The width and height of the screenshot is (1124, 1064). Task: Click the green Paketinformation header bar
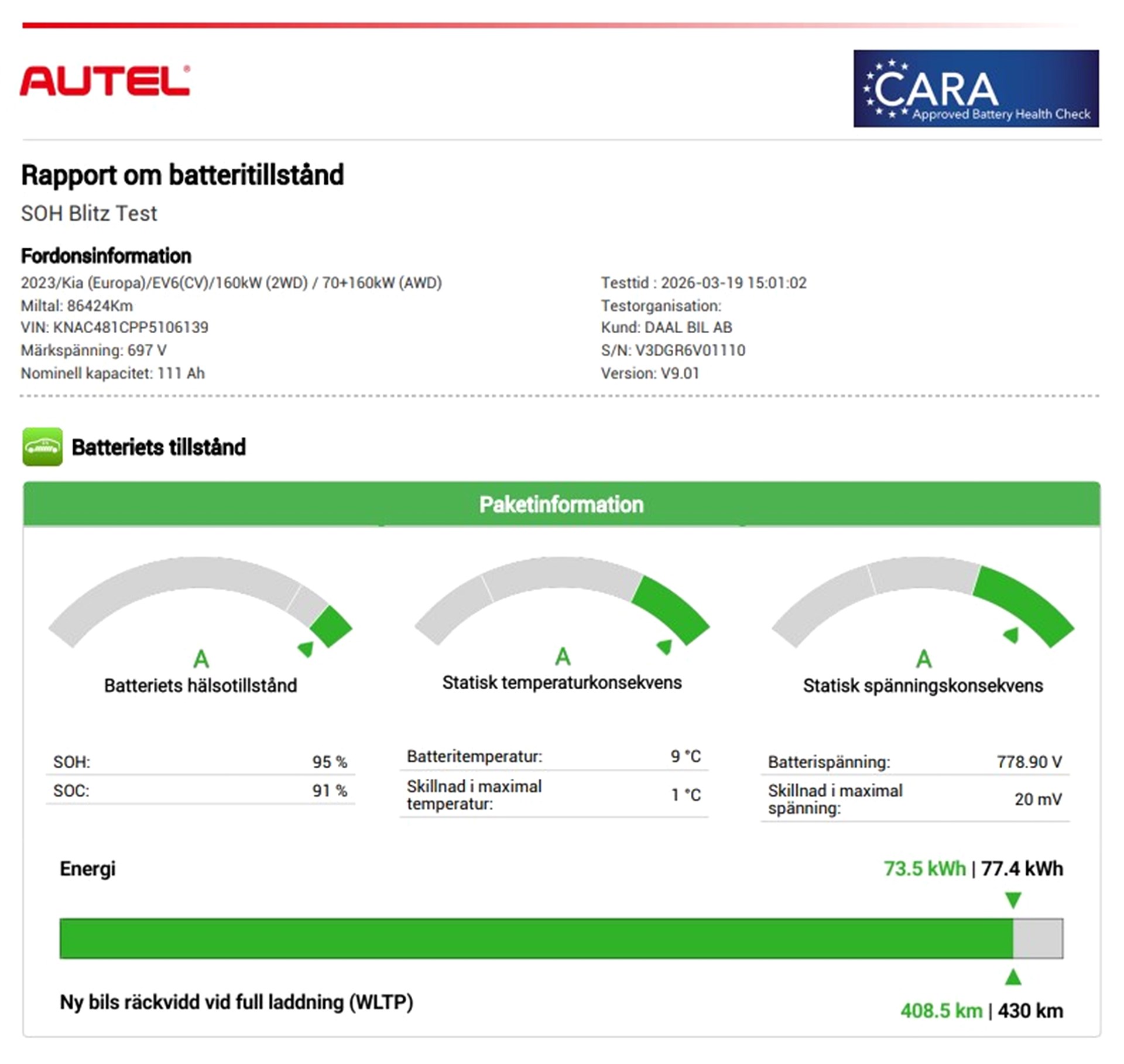click(561, 504)
